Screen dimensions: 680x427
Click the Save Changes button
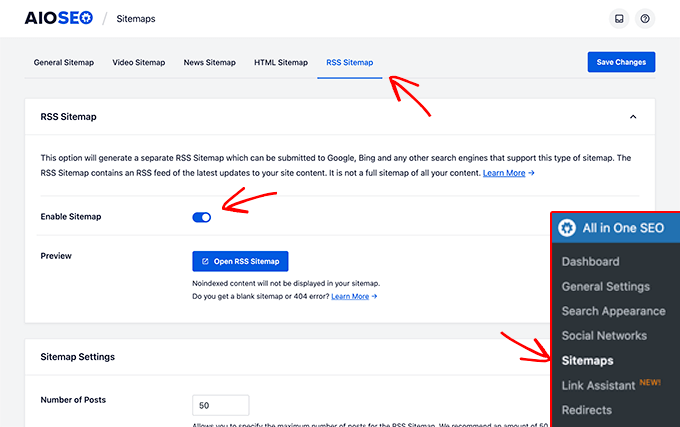click(621, 62)
